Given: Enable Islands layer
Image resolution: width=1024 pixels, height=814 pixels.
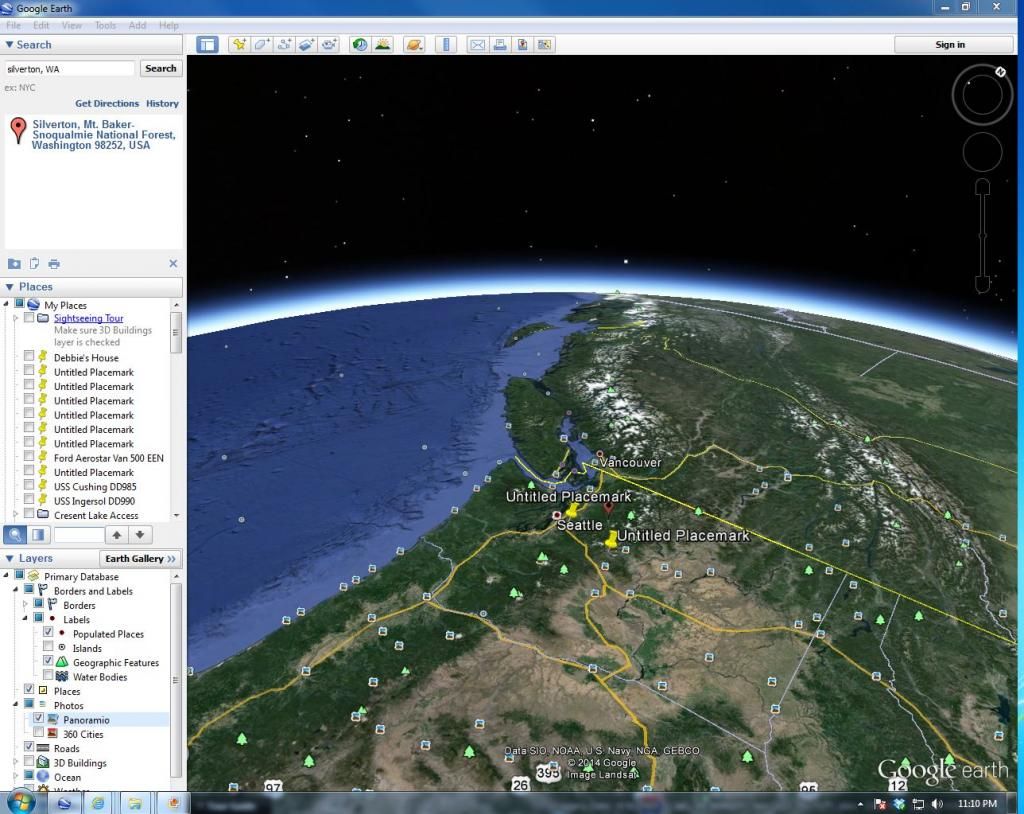Looking at the screenshot, I should point(48,647).
